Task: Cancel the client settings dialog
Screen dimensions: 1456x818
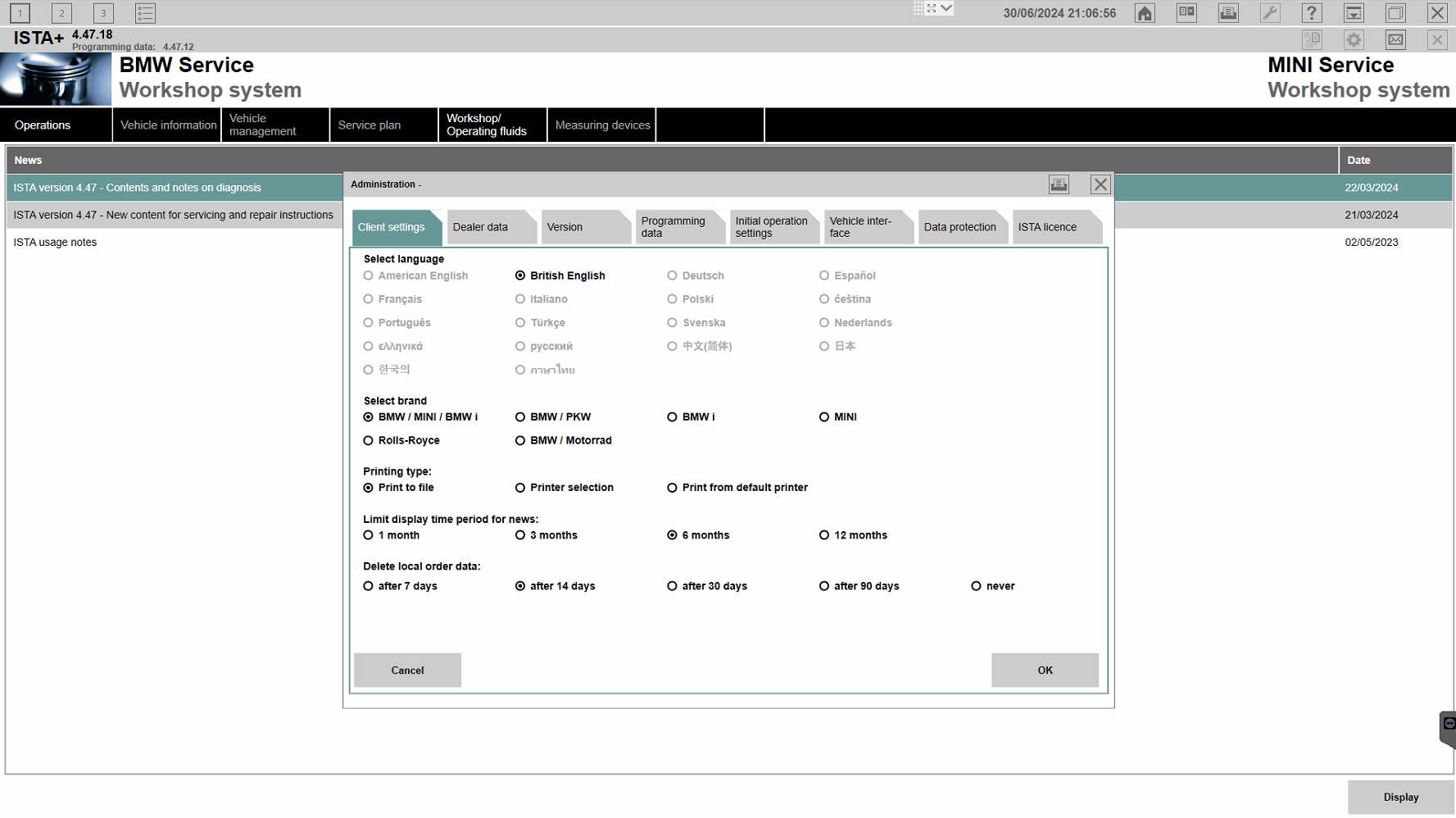Action: coord(407,670)
